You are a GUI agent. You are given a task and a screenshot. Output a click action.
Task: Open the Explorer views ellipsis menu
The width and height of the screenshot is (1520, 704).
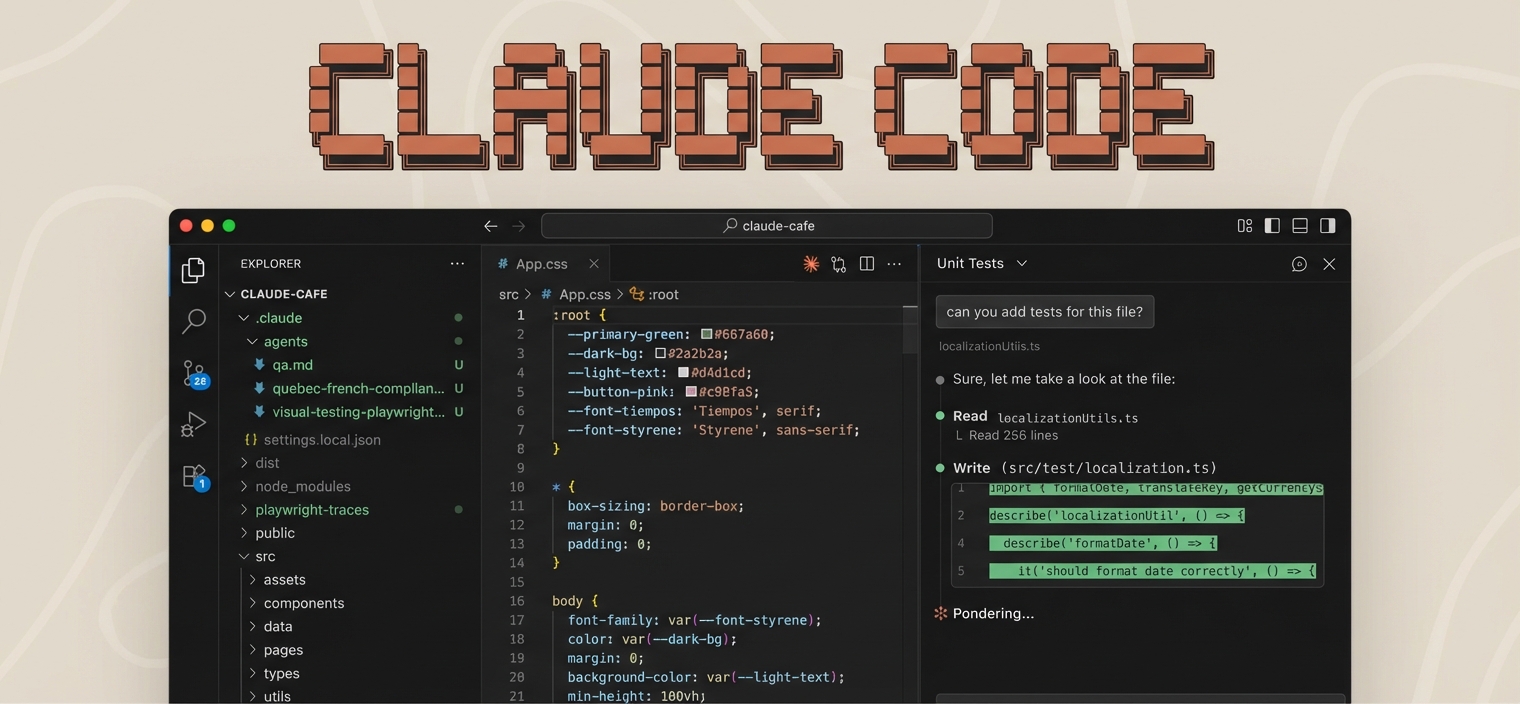pos(457,263)
